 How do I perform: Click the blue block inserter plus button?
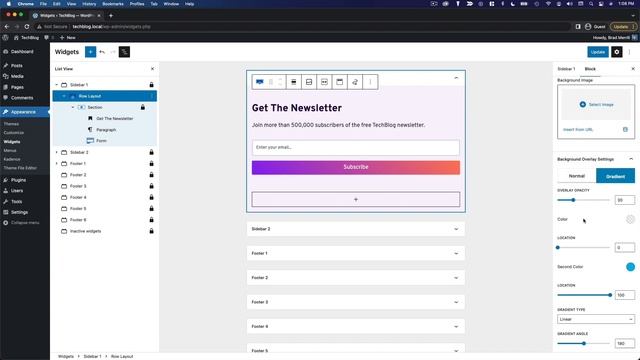tap(91, 52)
